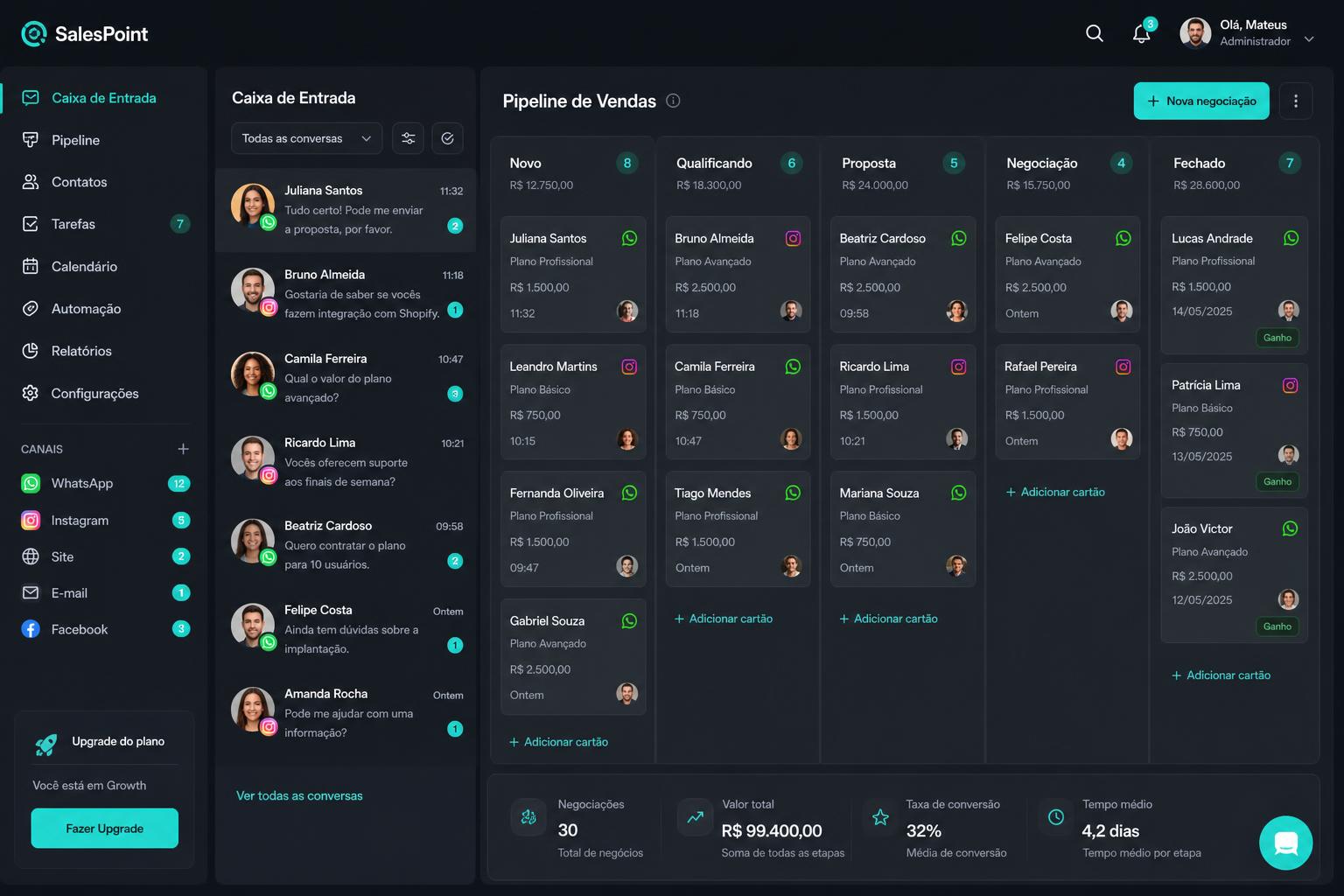This screenshot has height=896, width=1344.
Task: Open the search icon in the header
Action: (x=1094, y=33)
